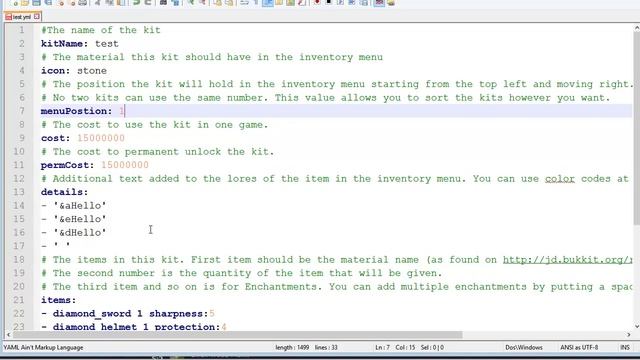Click 'YAML Ain't Markup Language' in status bar

43,347
